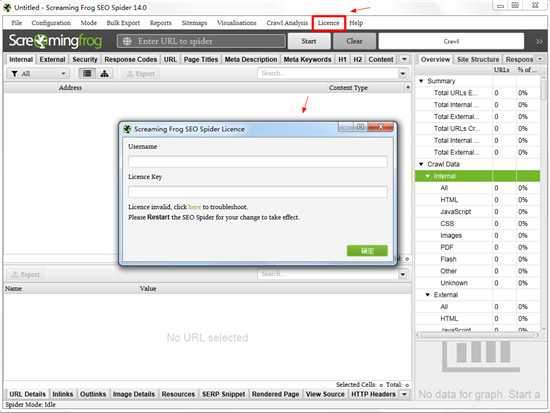
Task: Open the Image Details bottom tab
Action: [x=134, y=394]
